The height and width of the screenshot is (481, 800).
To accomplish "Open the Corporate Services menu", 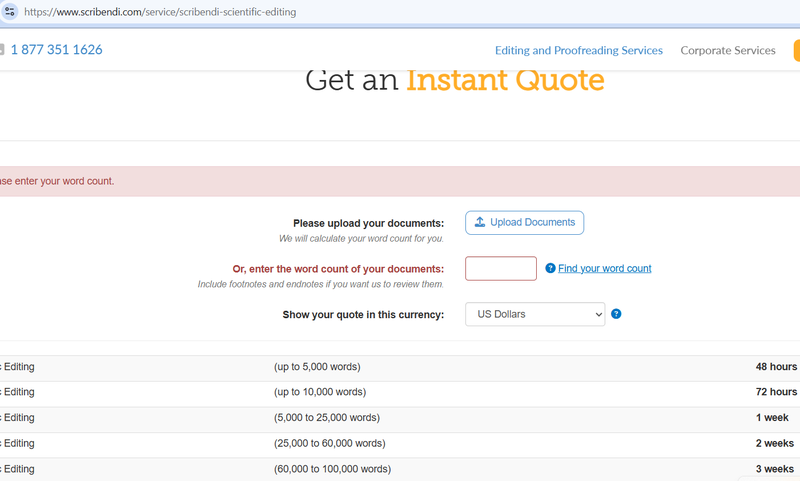I will [x=728, y=50].
